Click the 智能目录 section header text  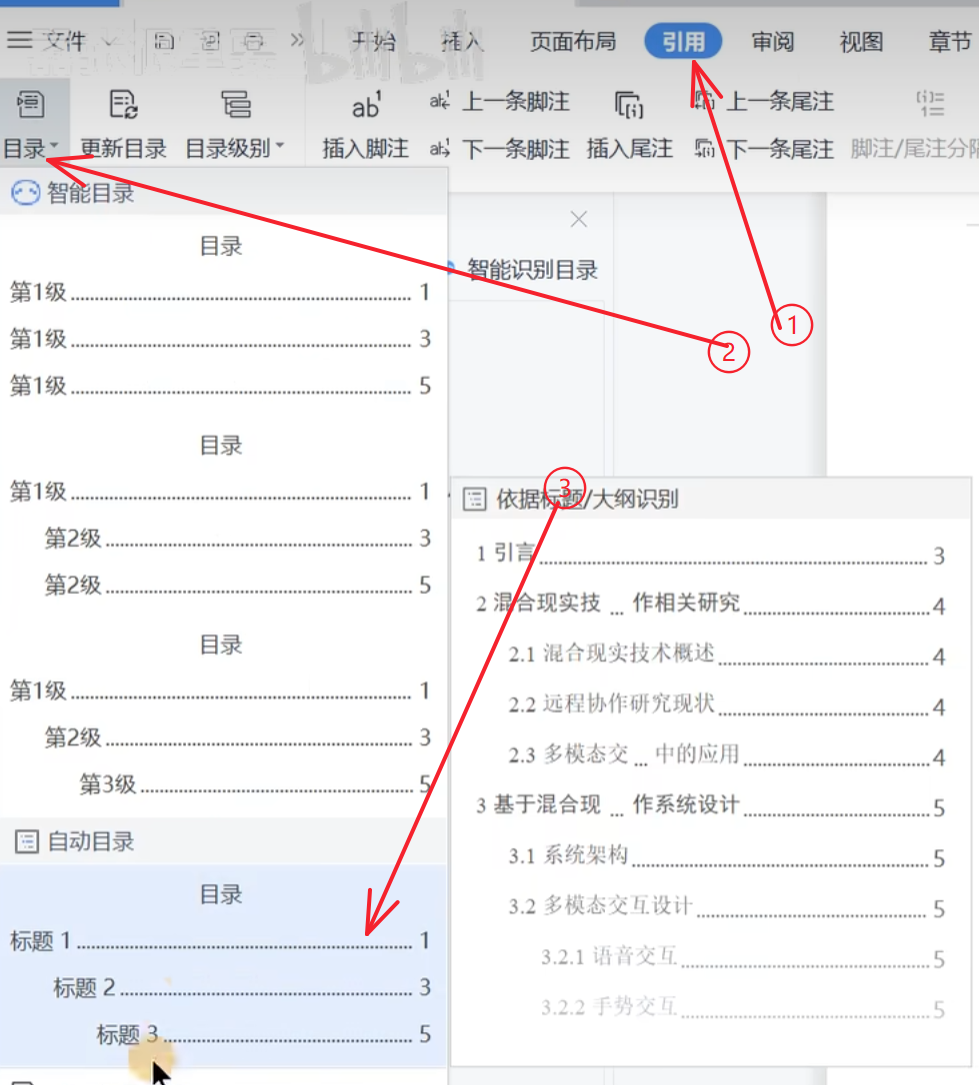90,193
